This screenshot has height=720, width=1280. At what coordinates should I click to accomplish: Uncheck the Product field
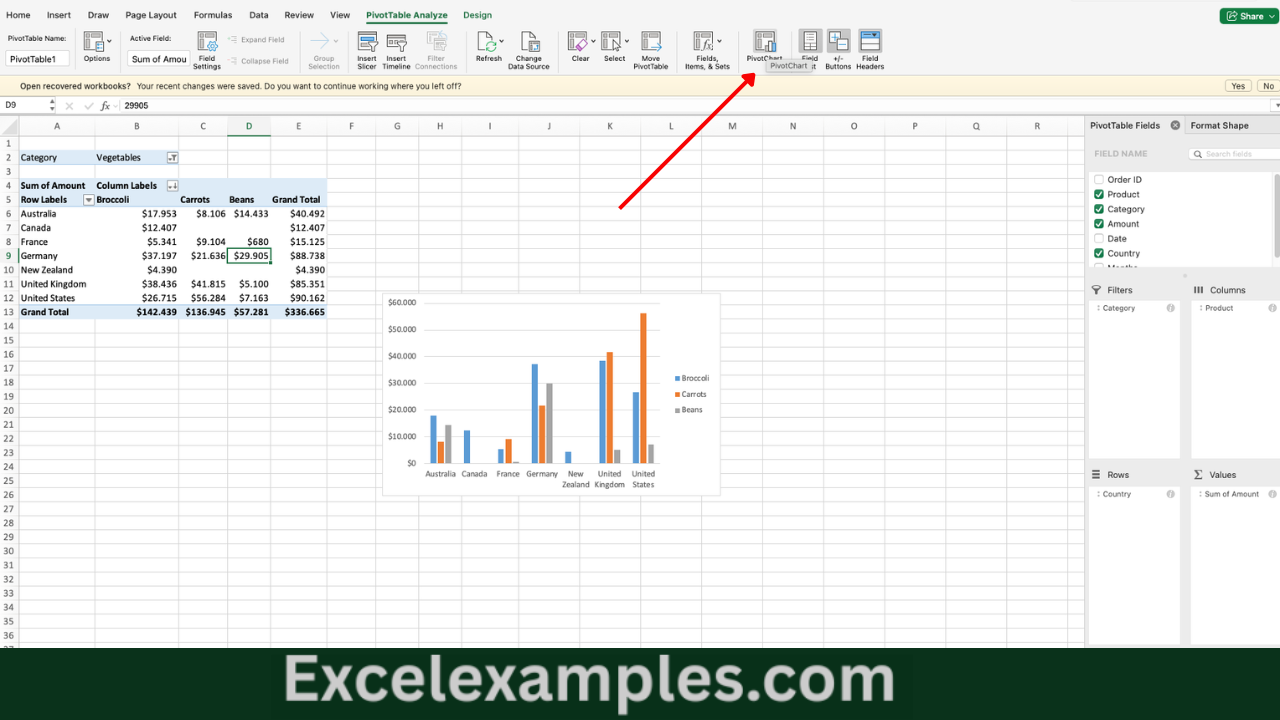(1099, 194)
